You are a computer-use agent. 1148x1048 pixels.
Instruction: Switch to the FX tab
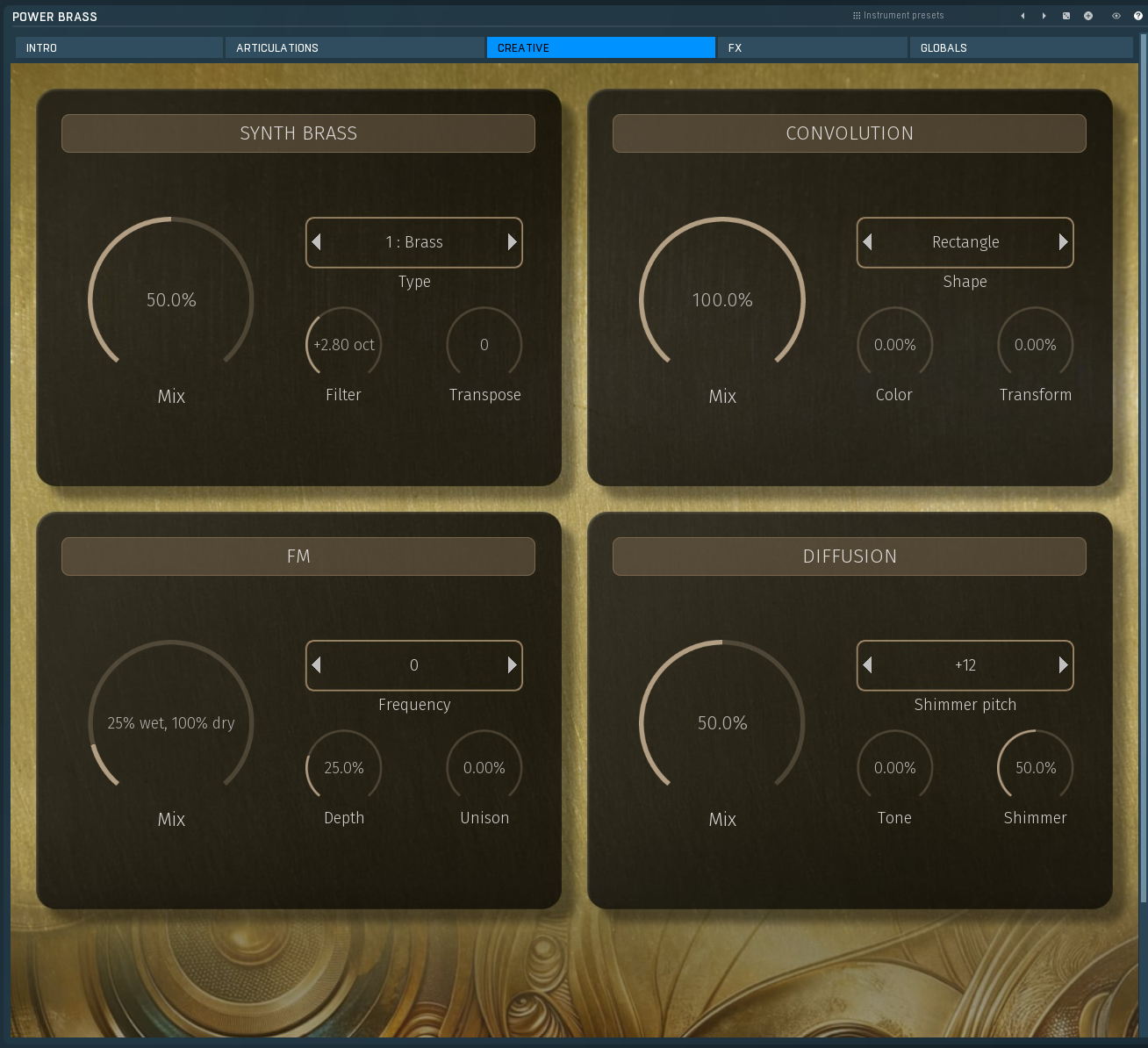[811, 47]
